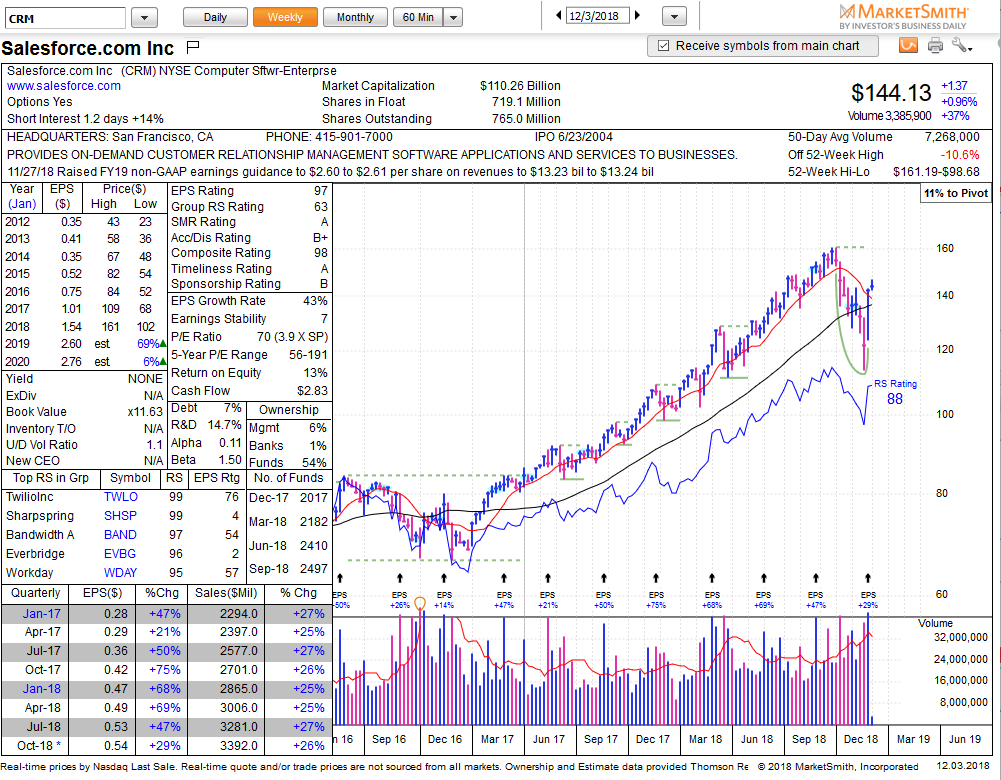Screen dimensions: 1001x780
Task: Click the Jan-18 quarterly row link
Action: [x=41, y=689]
